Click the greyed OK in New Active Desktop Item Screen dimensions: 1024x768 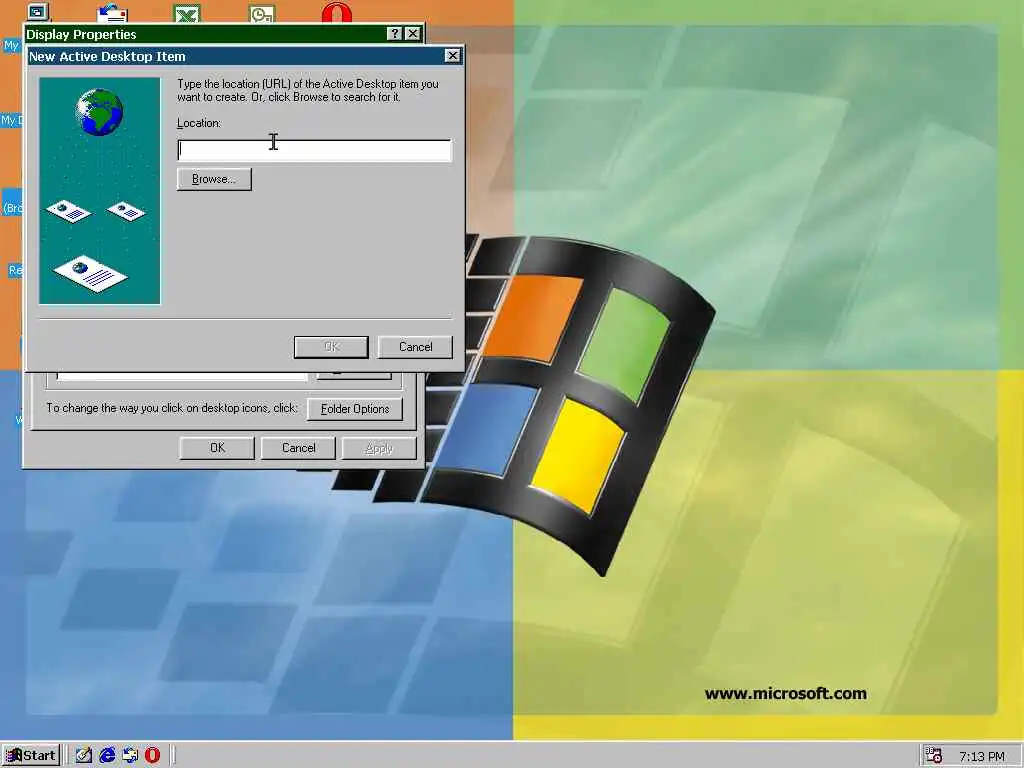331,347
